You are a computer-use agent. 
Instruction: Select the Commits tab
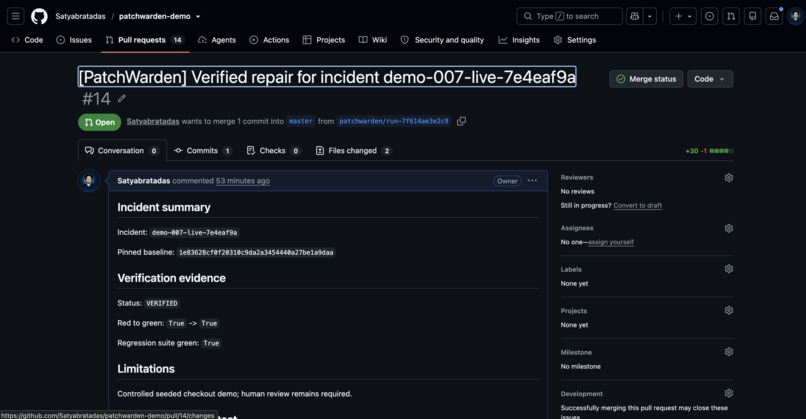203,151
